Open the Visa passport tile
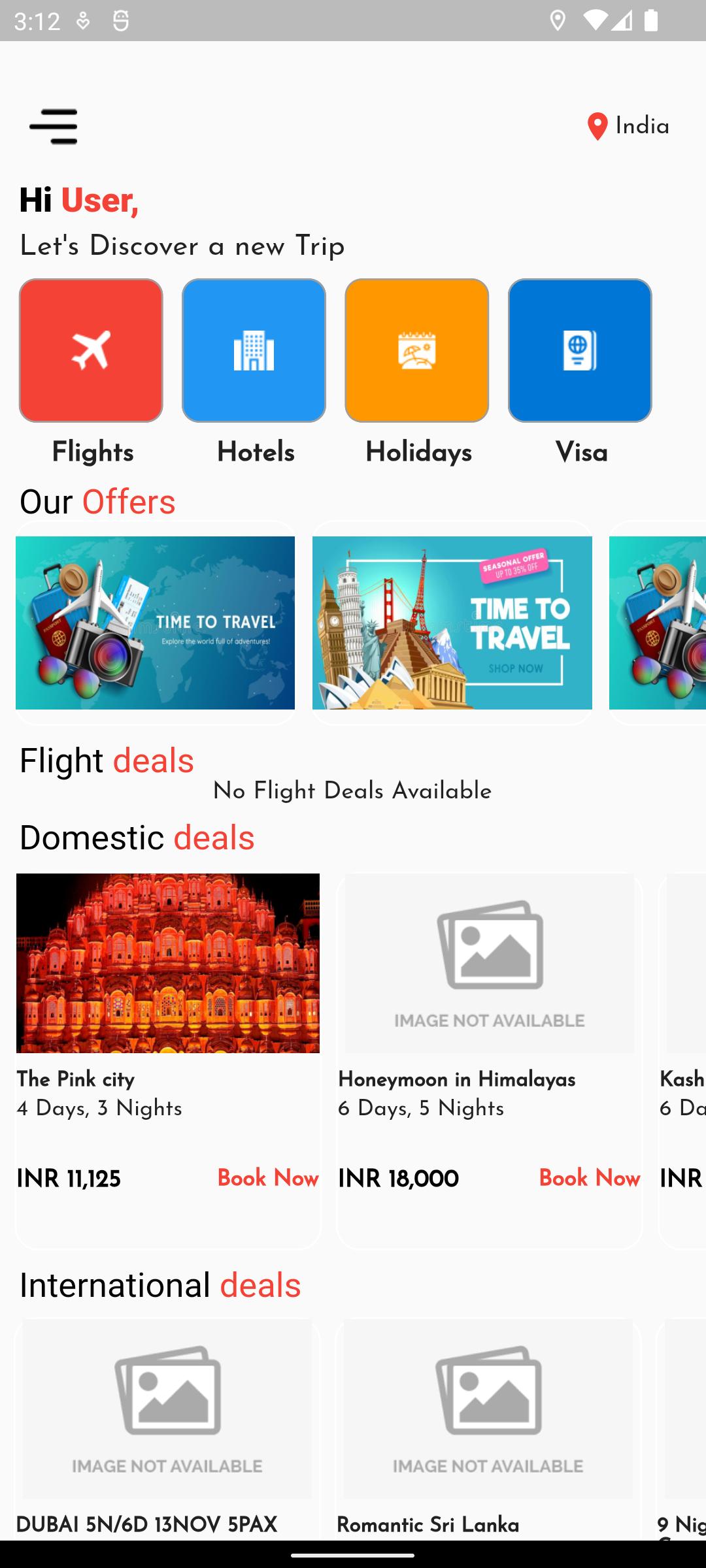706x1568 pixels. coord(580,351)
